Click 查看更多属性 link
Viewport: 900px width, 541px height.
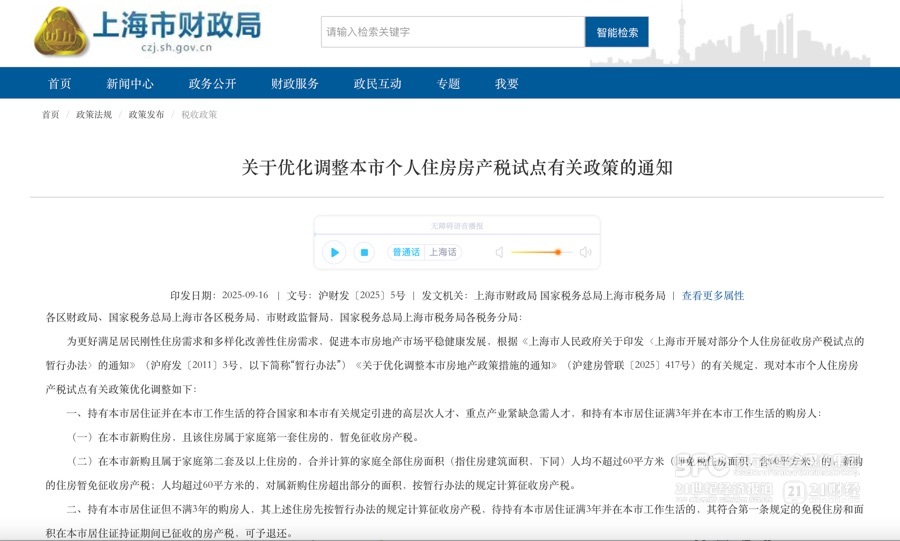coord(713,295)
